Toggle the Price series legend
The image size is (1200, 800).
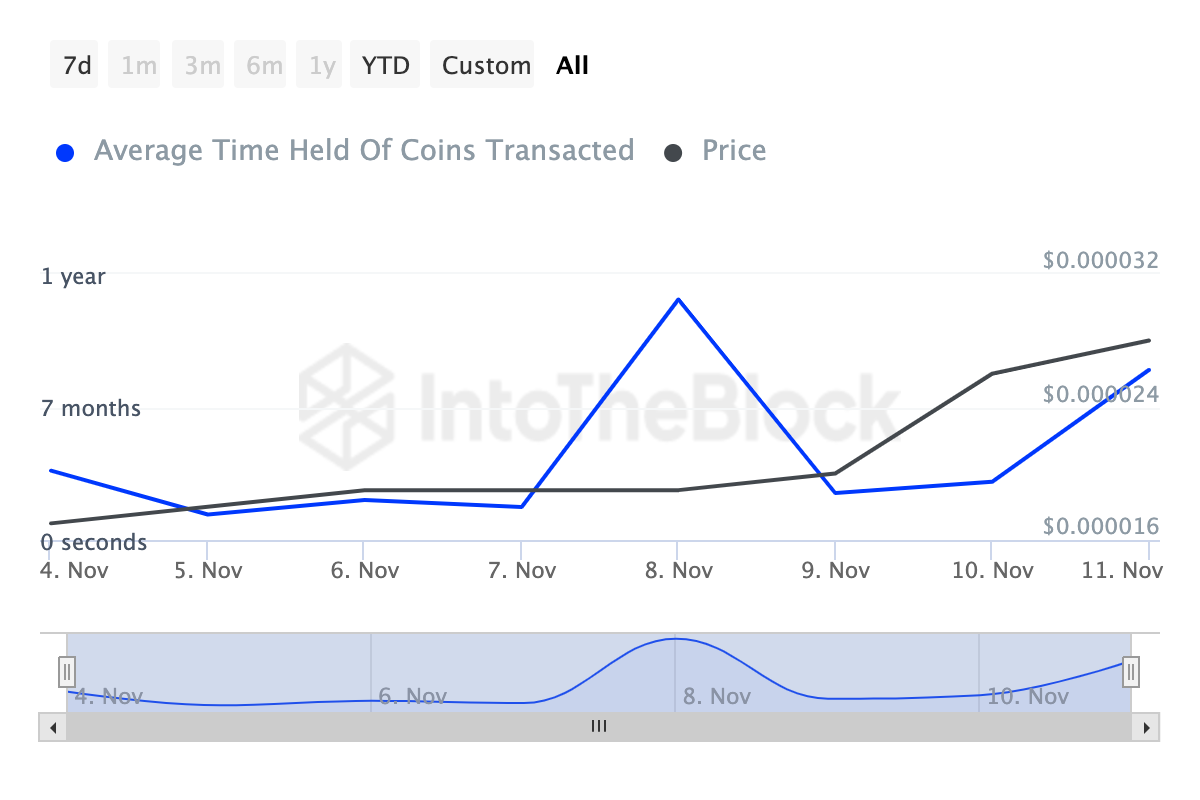tap(734, 151)
